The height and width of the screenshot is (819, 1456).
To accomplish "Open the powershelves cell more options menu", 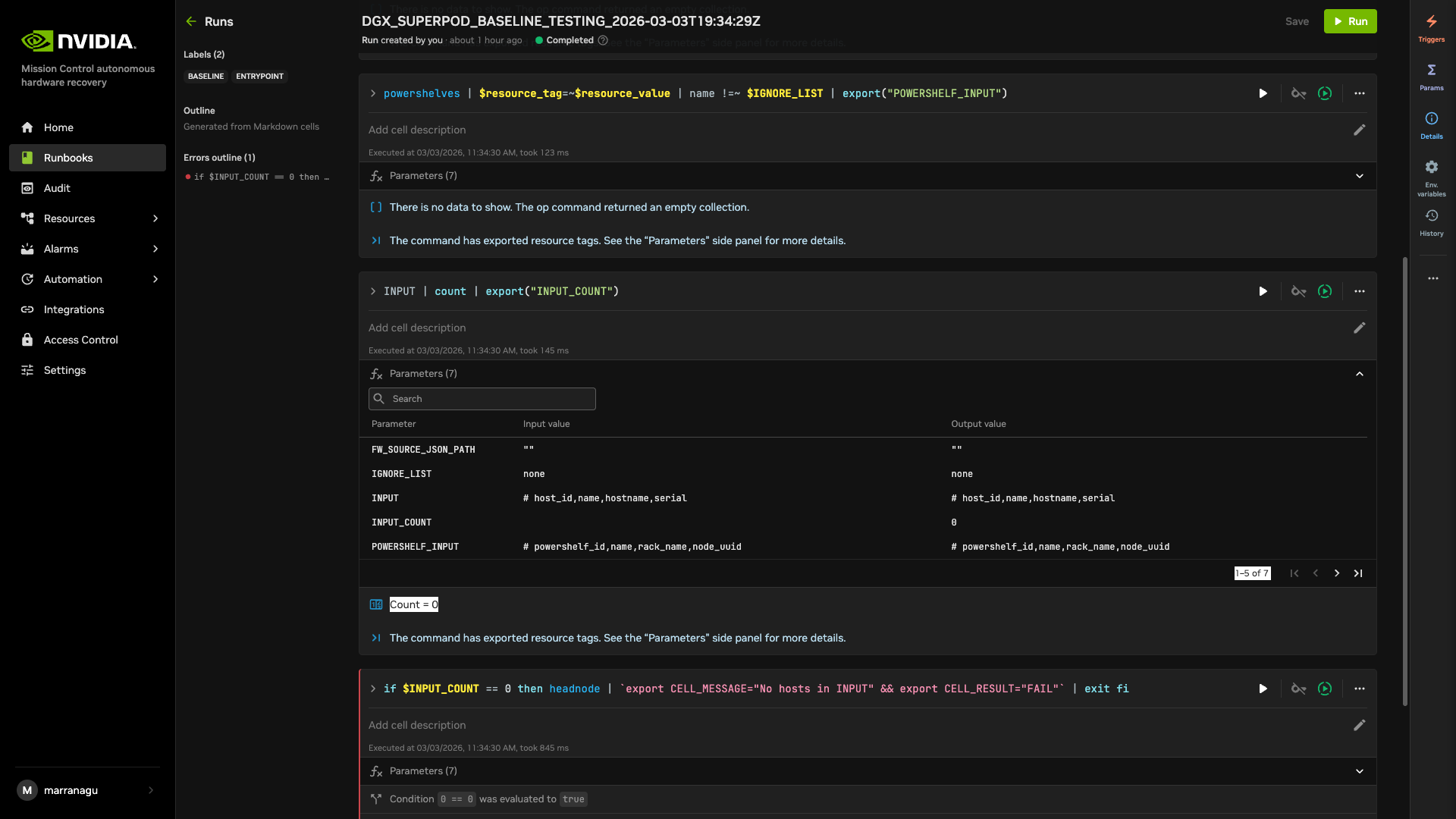I will [1360, 93].
